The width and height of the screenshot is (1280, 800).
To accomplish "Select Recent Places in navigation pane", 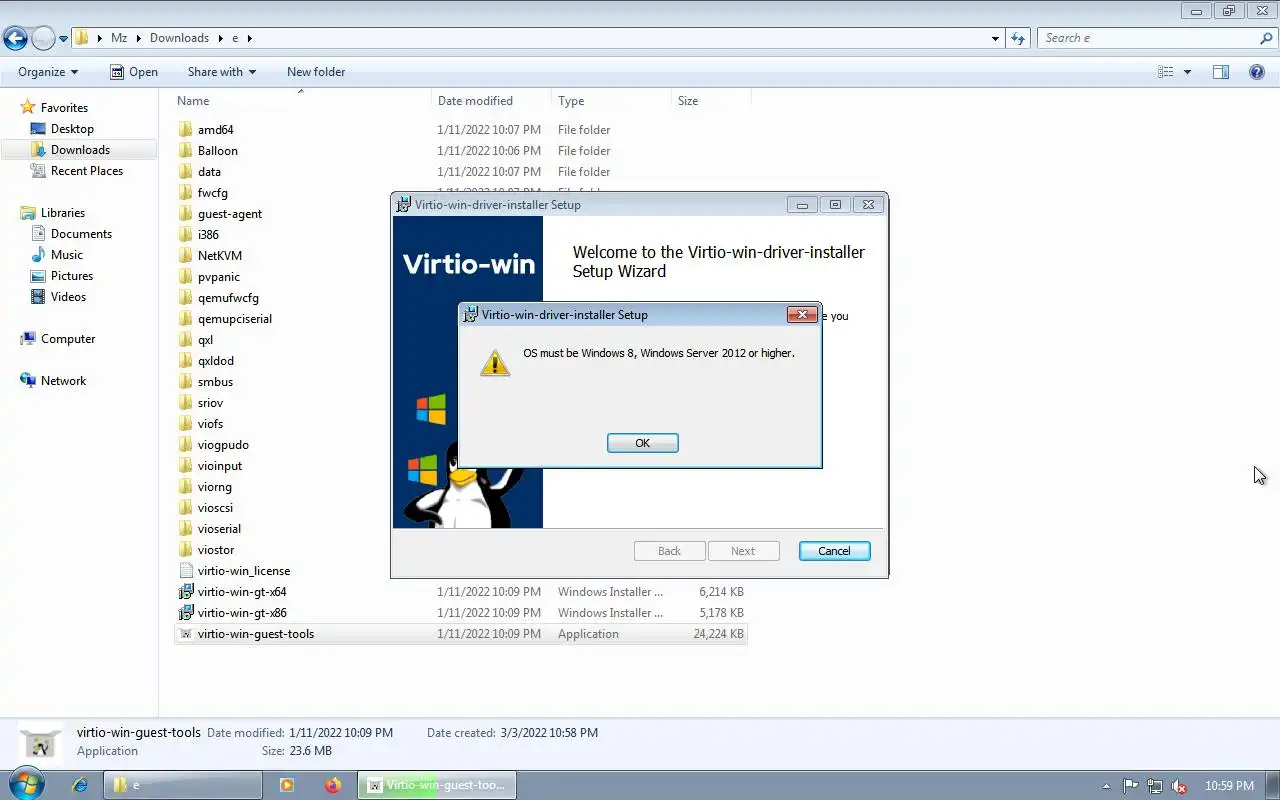I will point(87,171).
